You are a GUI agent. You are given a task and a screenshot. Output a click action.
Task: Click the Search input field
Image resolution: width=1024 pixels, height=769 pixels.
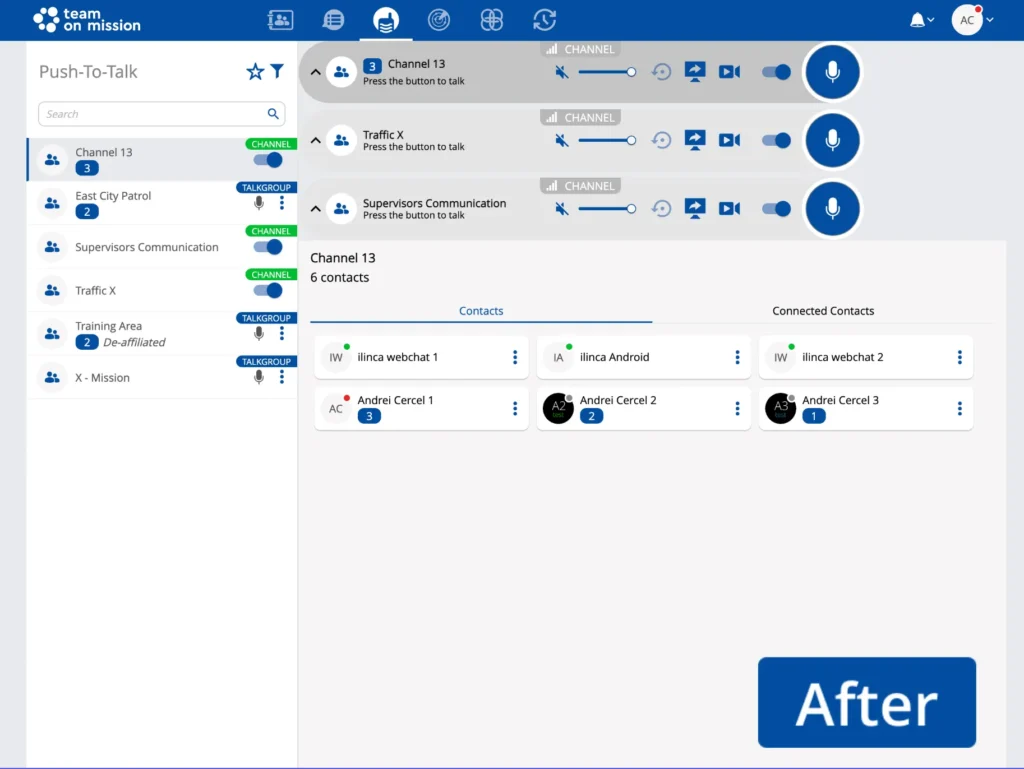(150, 114)
